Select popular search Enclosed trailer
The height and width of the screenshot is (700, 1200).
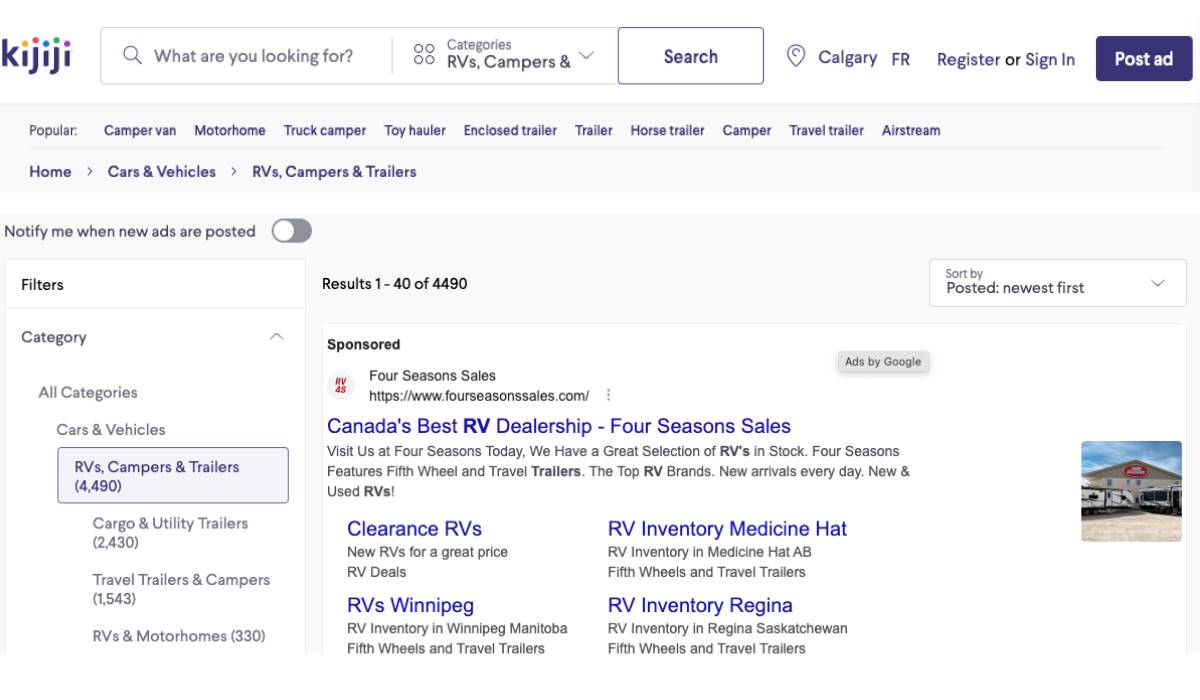tap(510, 130)
